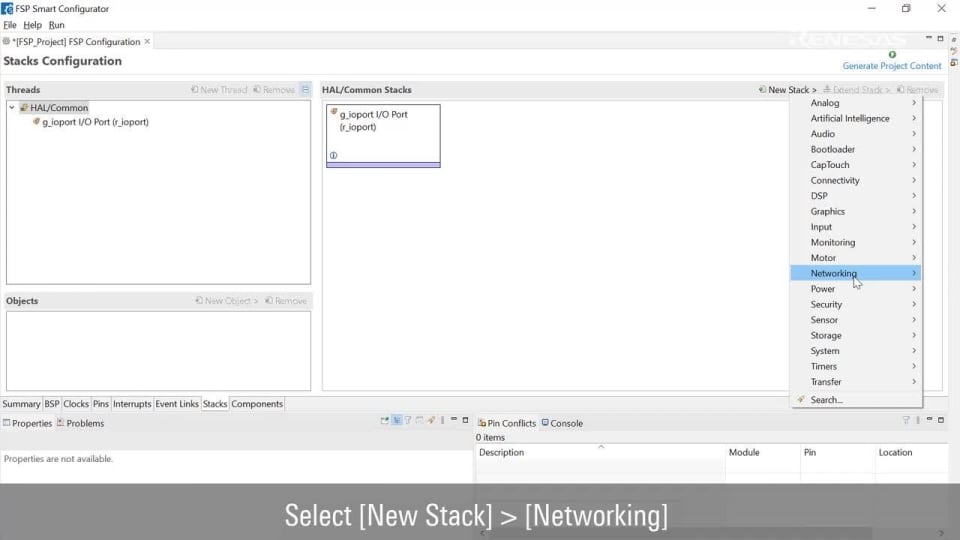Expand the Connectivity submenu
This screenshot has height=540, width=960.
click(856, 180)
